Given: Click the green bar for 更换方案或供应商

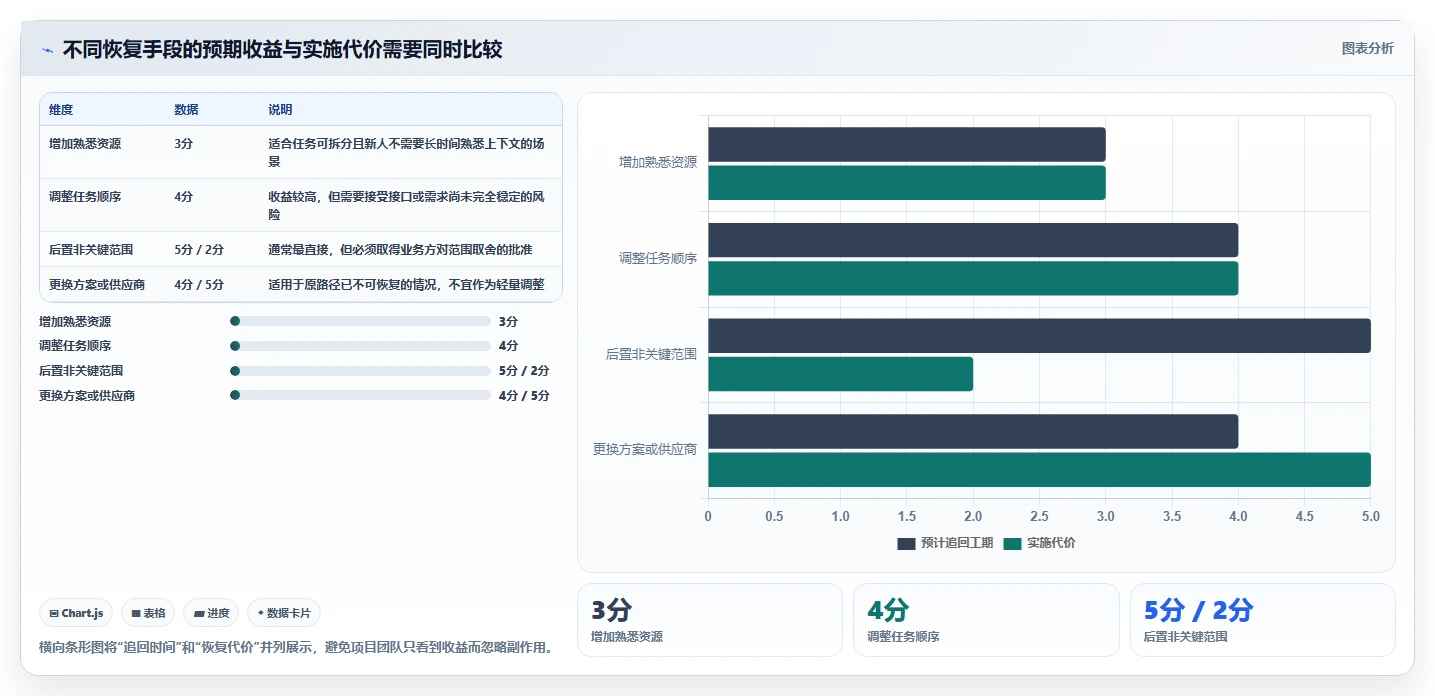Looking at the screenshot, I should click(1039, 470).
